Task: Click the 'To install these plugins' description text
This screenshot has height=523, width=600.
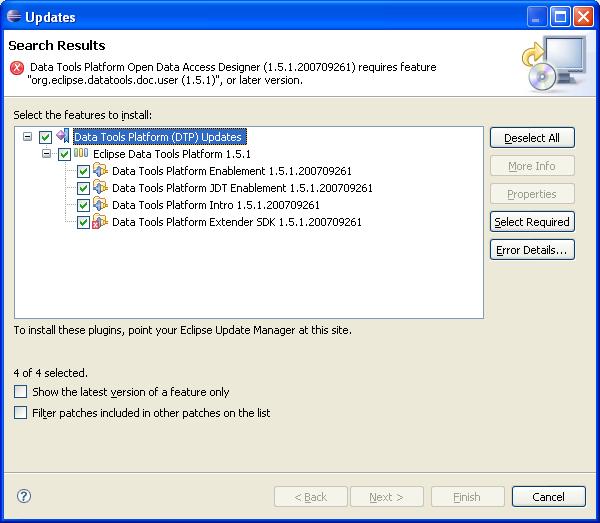Action: tap(183, 330)
